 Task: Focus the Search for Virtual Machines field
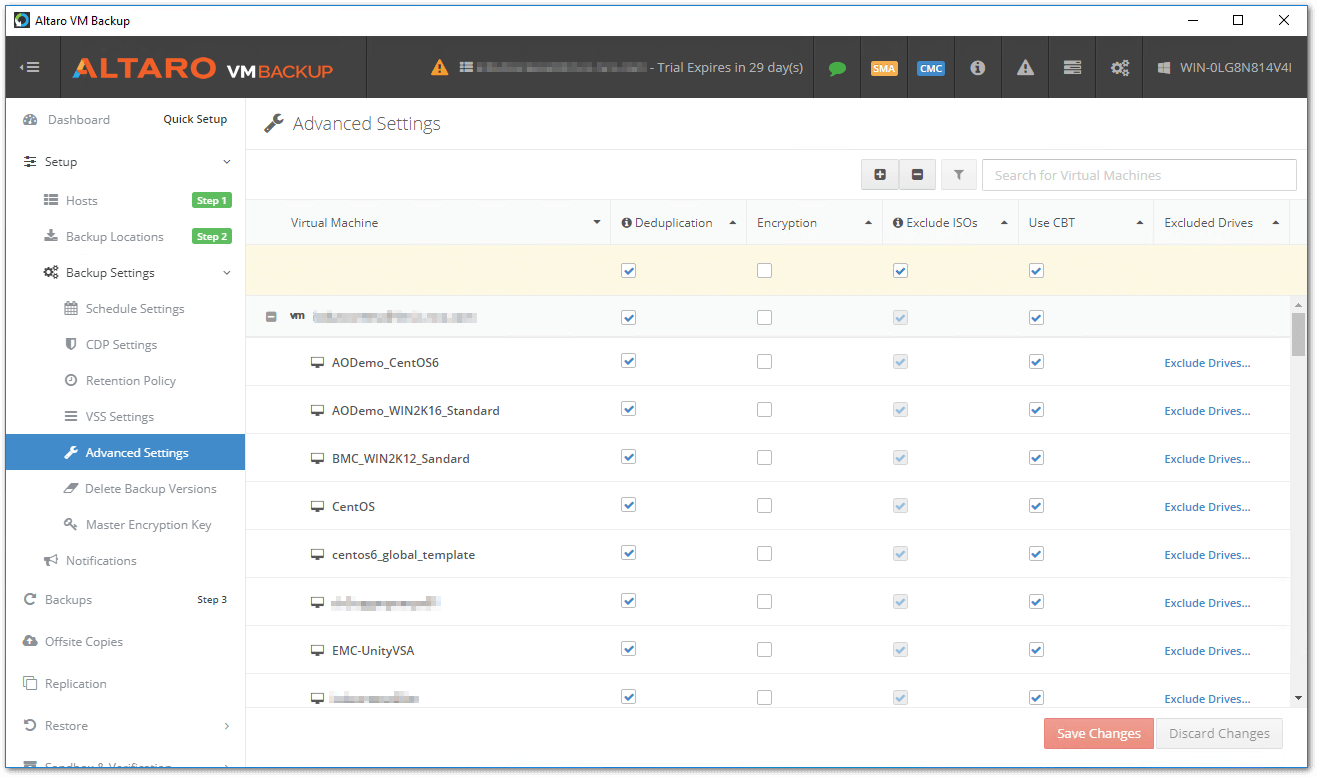(x=1139, y=175)
